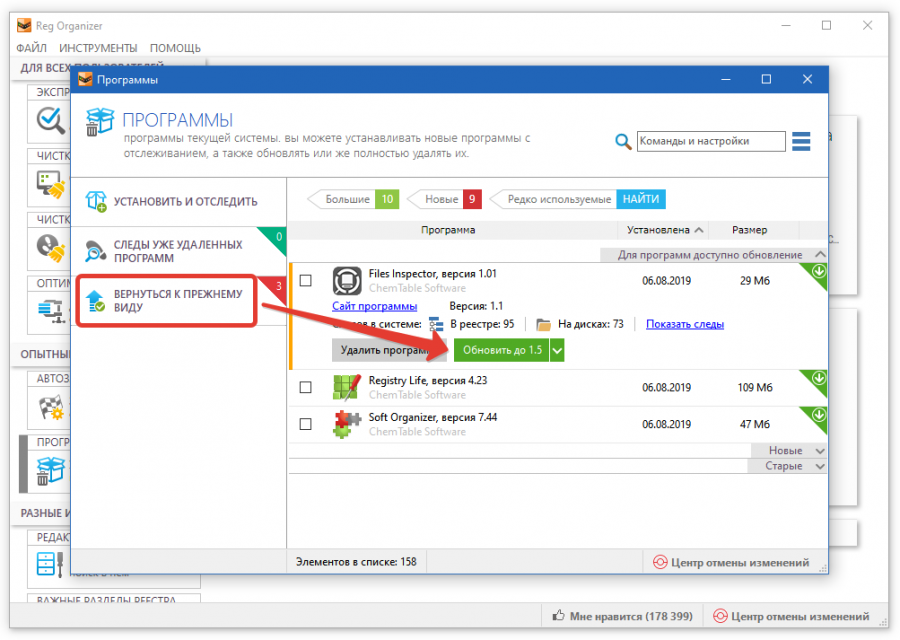Click the search magnifier icon
This screenshot has height=640, width=900.
click(x=623, y=142)
